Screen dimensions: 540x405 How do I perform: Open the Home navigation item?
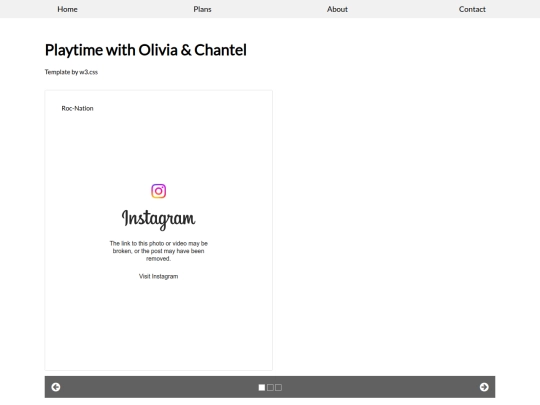(68, 9)
